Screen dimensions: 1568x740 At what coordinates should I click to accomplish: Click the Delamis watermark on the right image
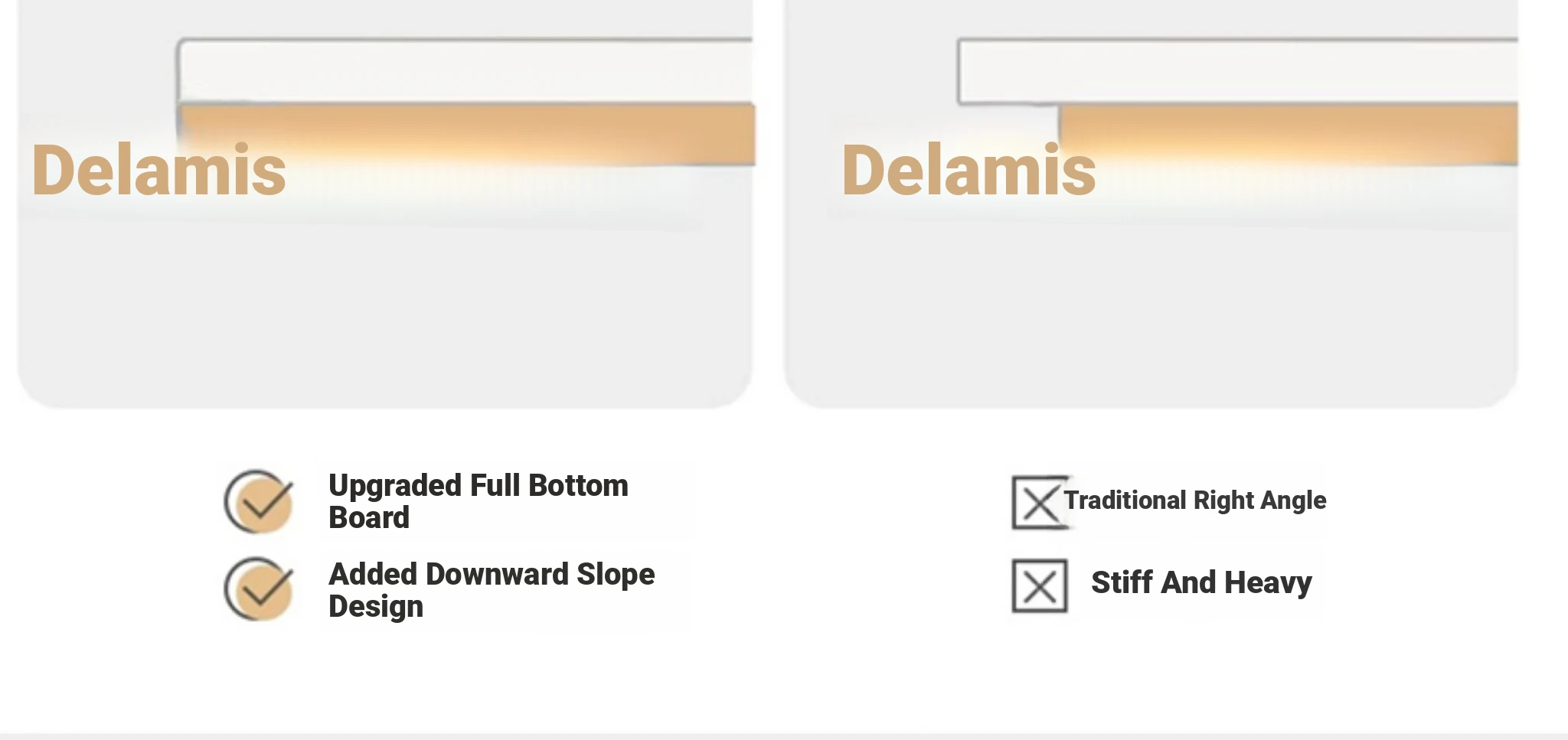(969, 171)
